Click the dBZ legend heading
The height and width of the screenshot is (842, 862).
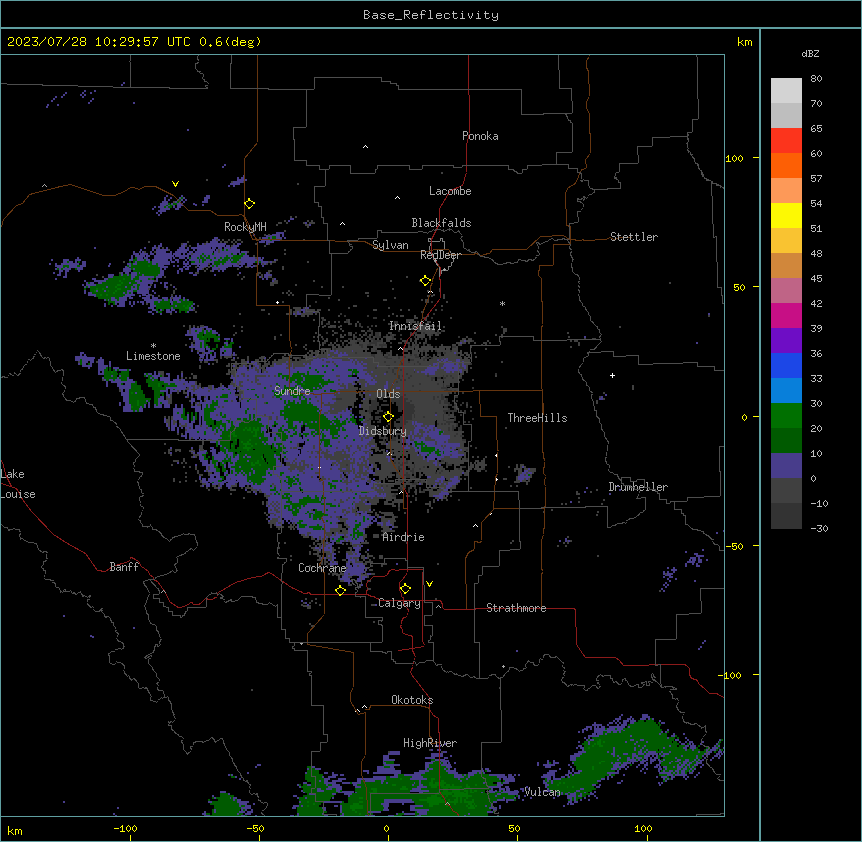[x=810, y=54]
